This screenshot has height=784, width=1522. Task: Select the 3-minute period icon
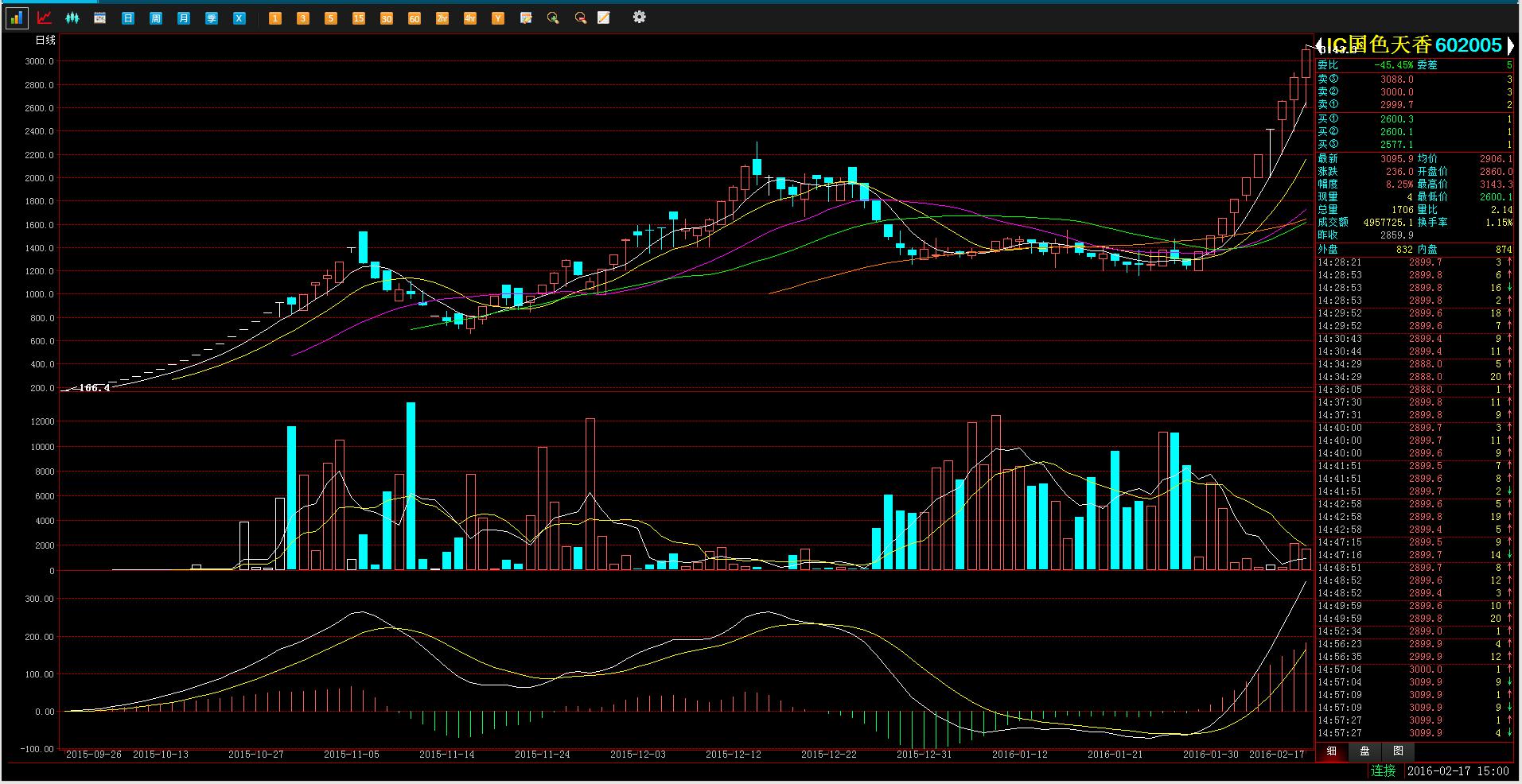303,18
